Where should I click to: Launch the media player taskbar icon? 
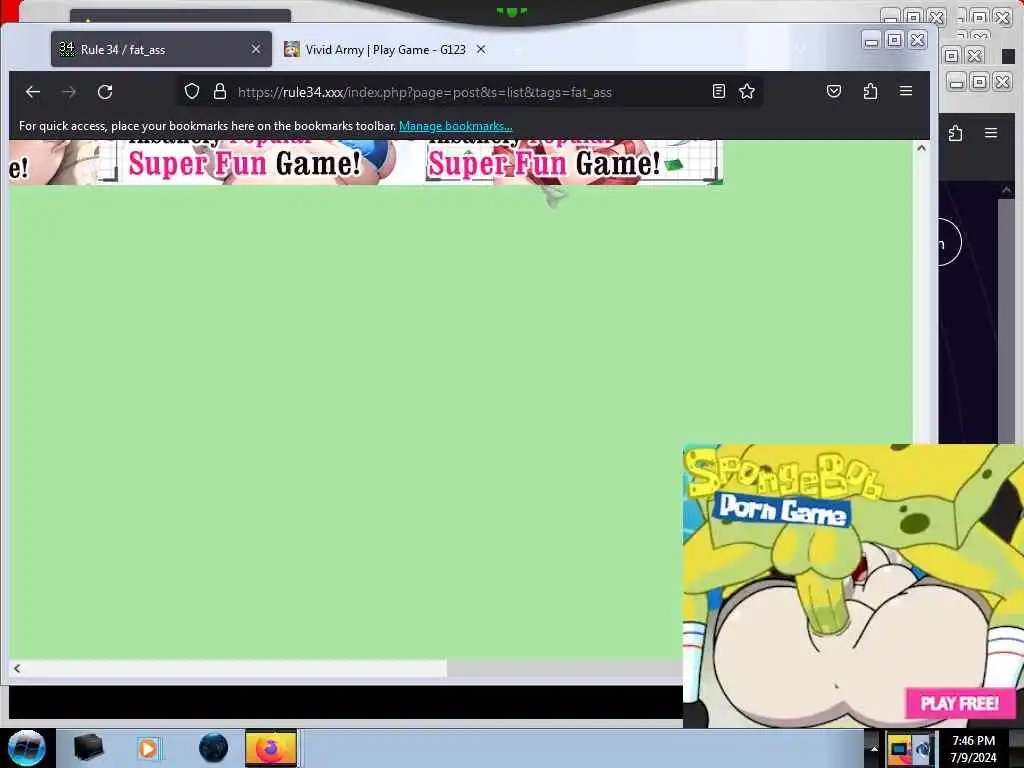tap(148, 748)
